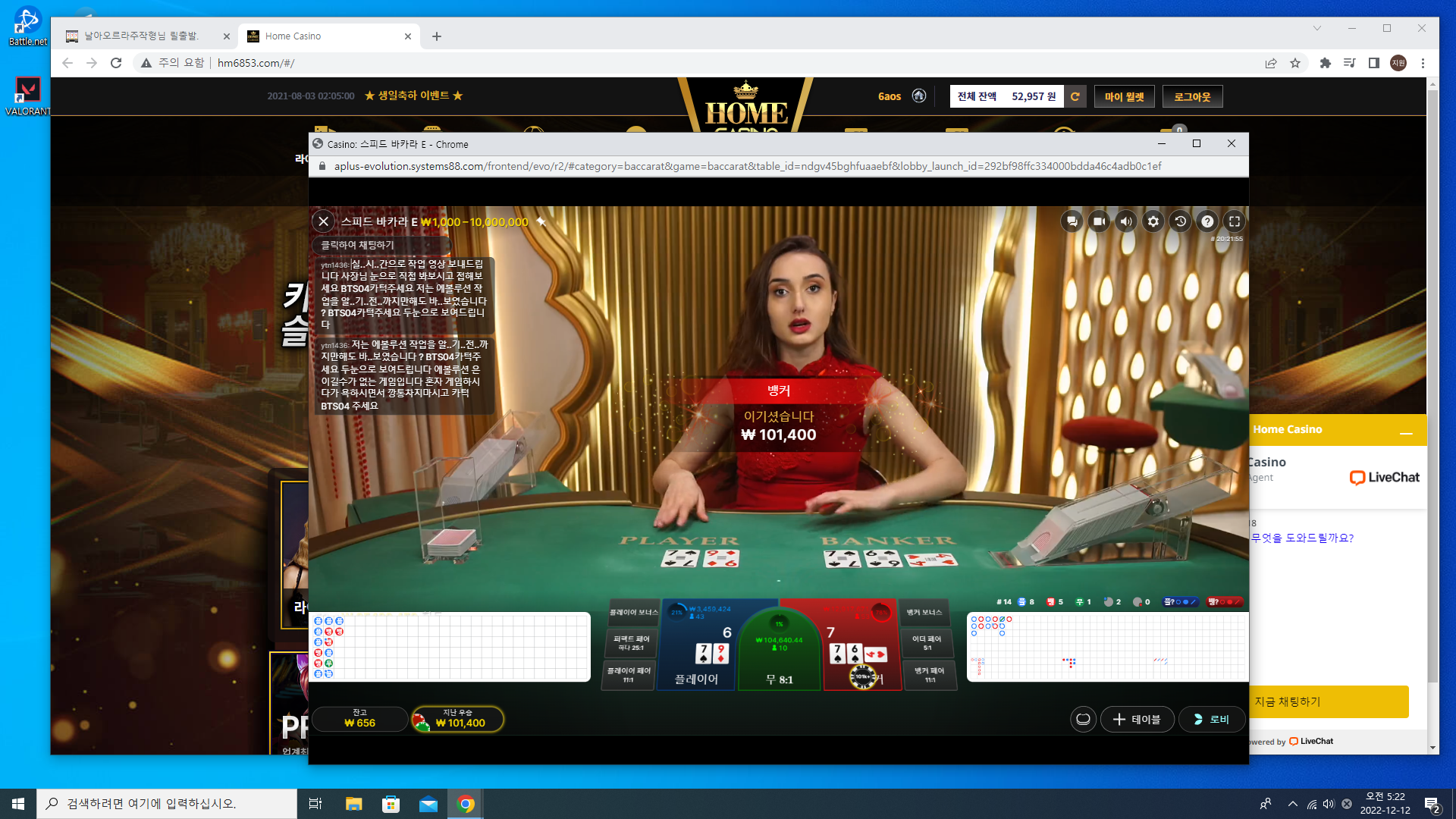Open Windows notification center
This screenshot has height=819, width=1456.
tap(1432, 804)
